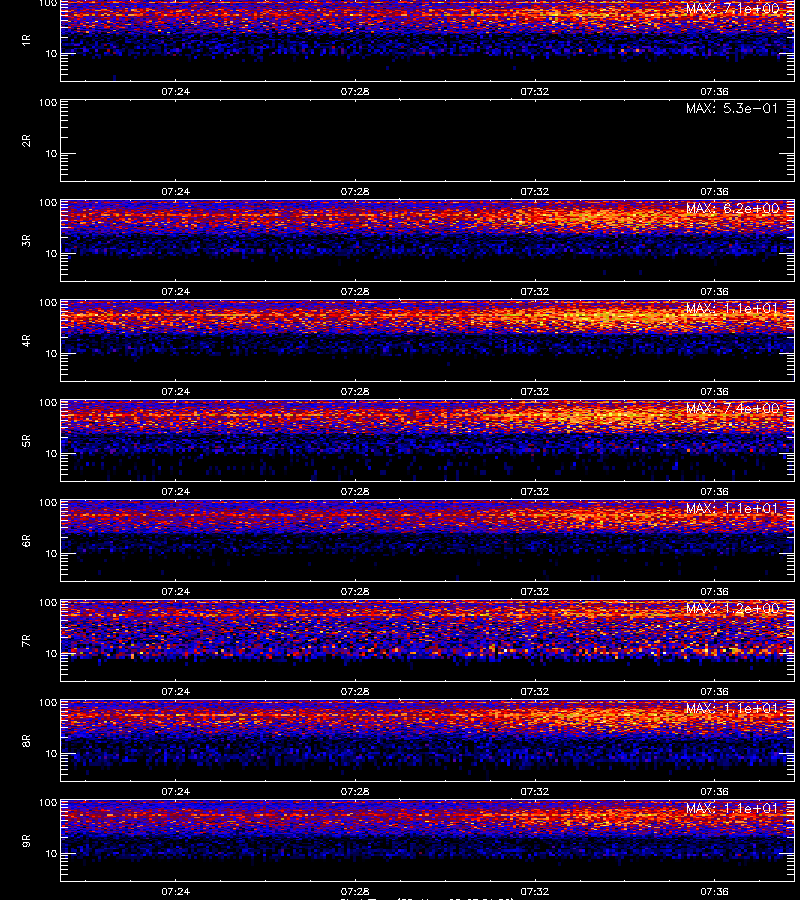Click the 9R panel axis label
The width and height of the screenshot is (800, 900).
click(26, 841)
